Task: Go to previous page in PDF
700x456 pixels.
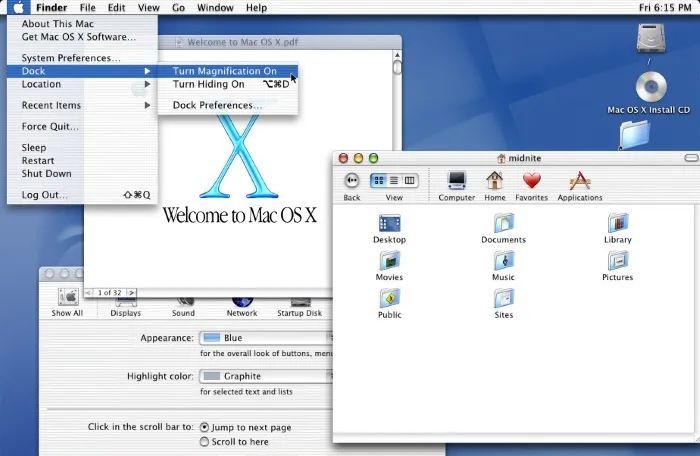Action: coord(88,293)
